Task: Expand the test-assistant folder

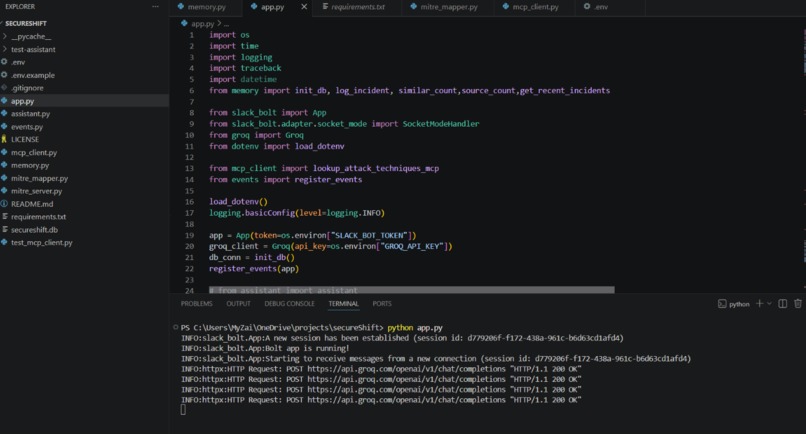Action: point(33,49)
